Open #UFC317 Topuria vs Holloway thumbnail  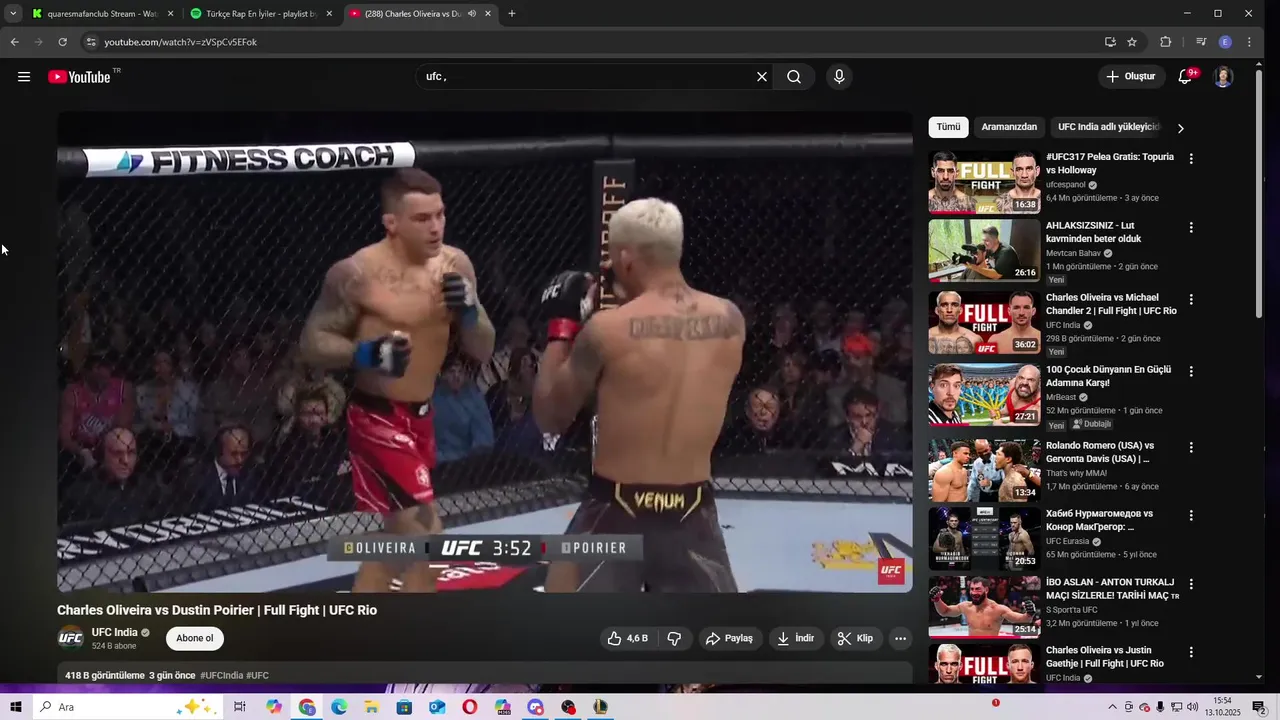coord(984,182)
